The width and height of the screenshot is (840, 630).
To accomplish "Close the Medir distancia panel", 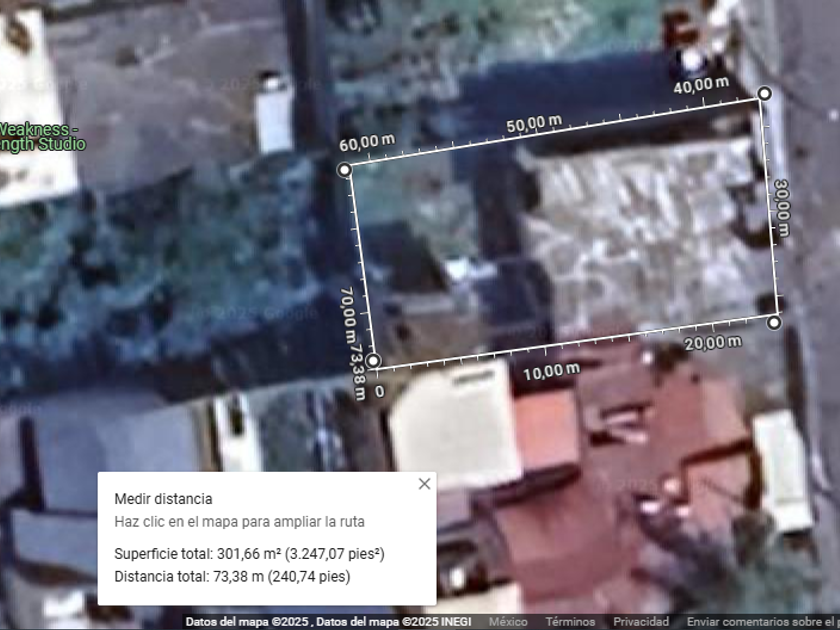I will click(424, 484).
